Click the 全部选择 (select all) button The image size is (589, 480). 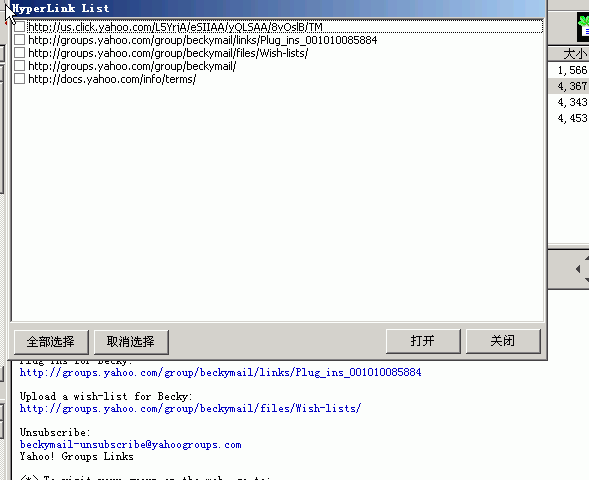pyautogui.click(x=51, y=342)
